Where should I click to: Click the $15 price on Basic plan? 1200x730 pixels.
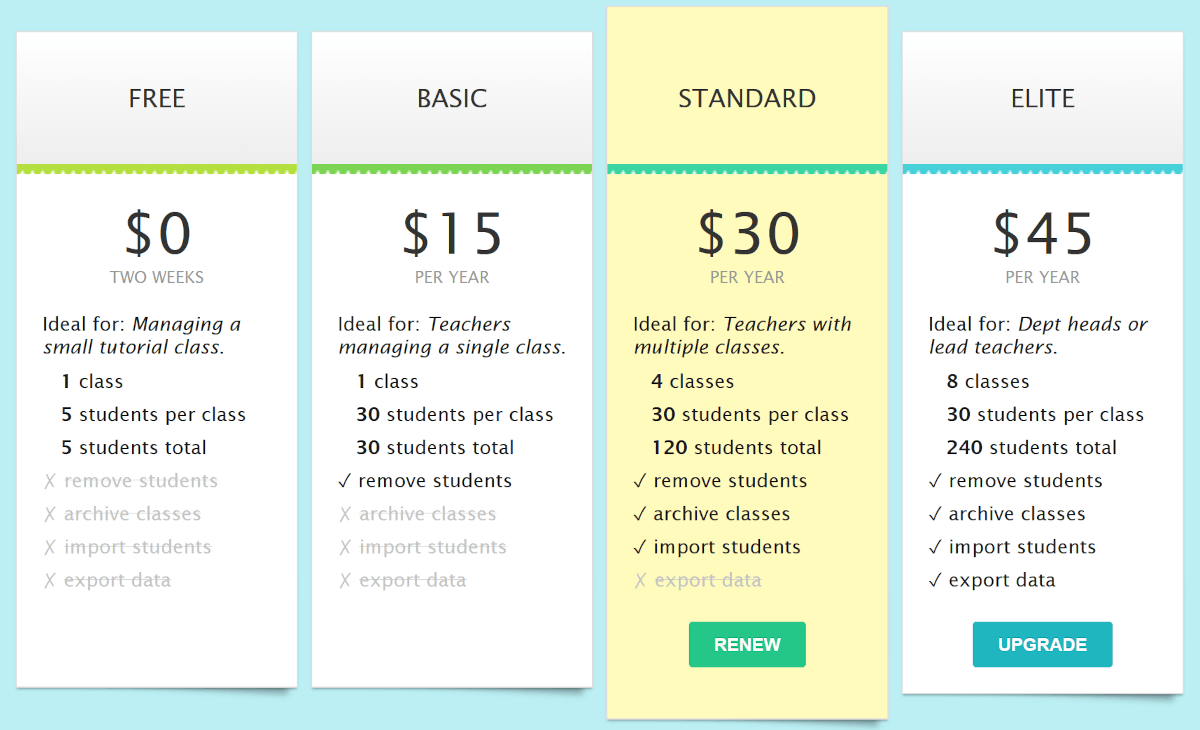(x=452, y=234)
